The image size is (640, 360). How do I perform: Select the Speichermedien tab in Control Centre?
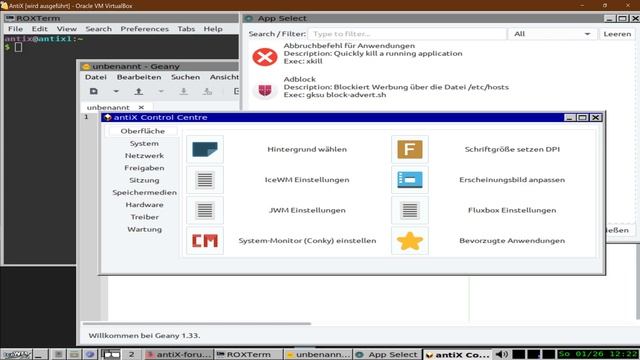click(144, 192)
